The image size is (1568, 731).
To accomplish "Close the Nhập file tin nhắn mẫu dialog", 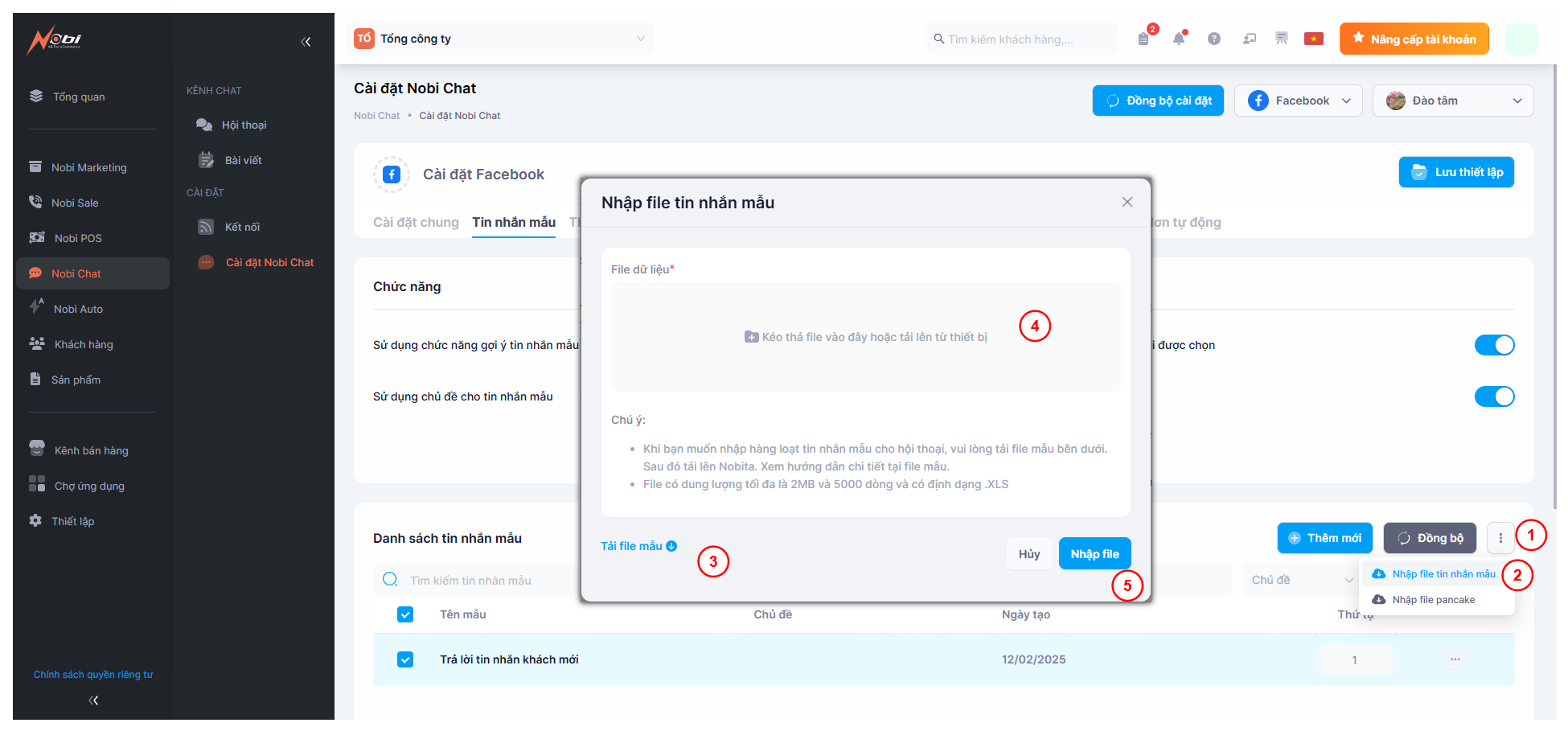I will (1127, 202).
